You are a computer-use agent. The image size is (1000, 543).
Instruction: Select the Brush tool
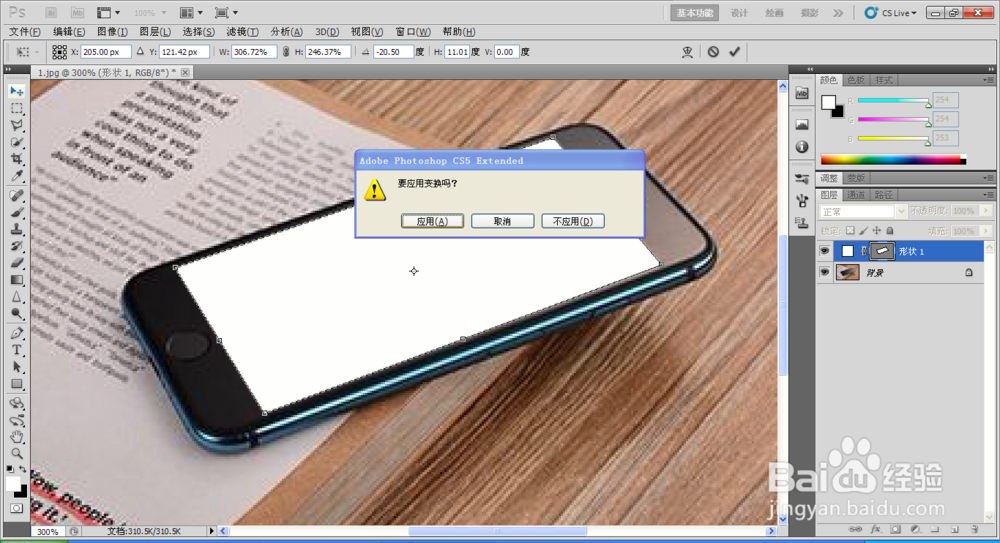click(x=17, y=212)
